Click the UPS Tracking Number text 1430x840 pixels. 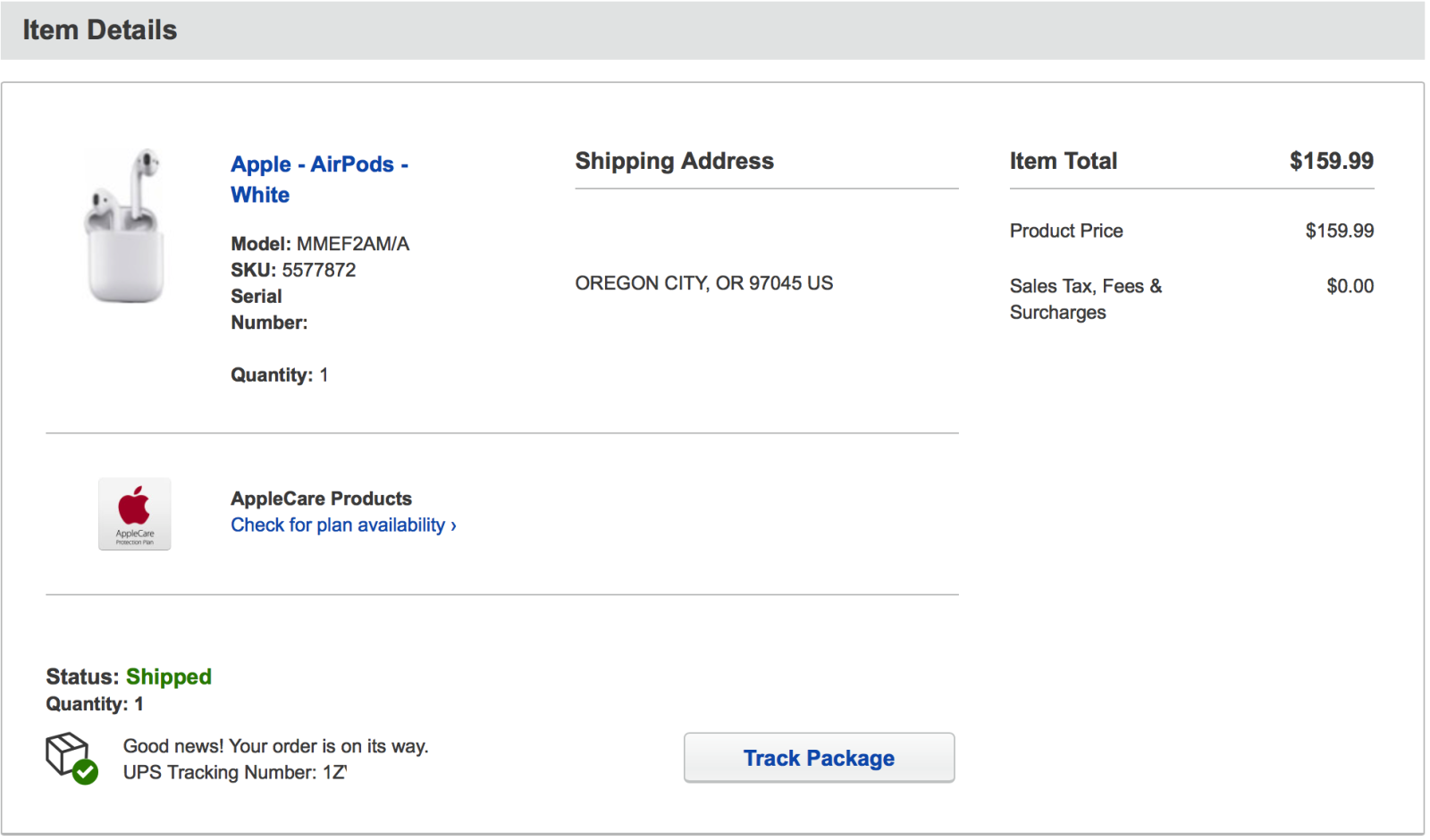click(x=234, y=773)
